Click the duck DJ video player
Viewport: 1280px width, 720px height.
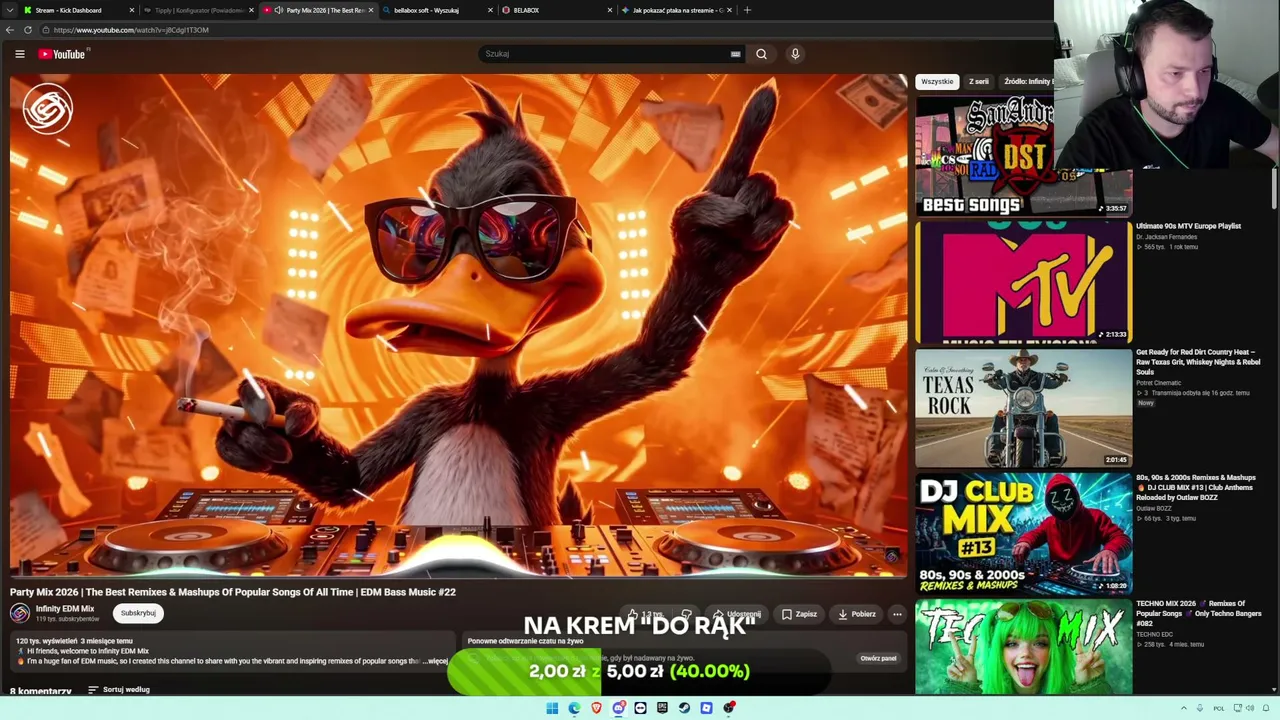[458, 326]
